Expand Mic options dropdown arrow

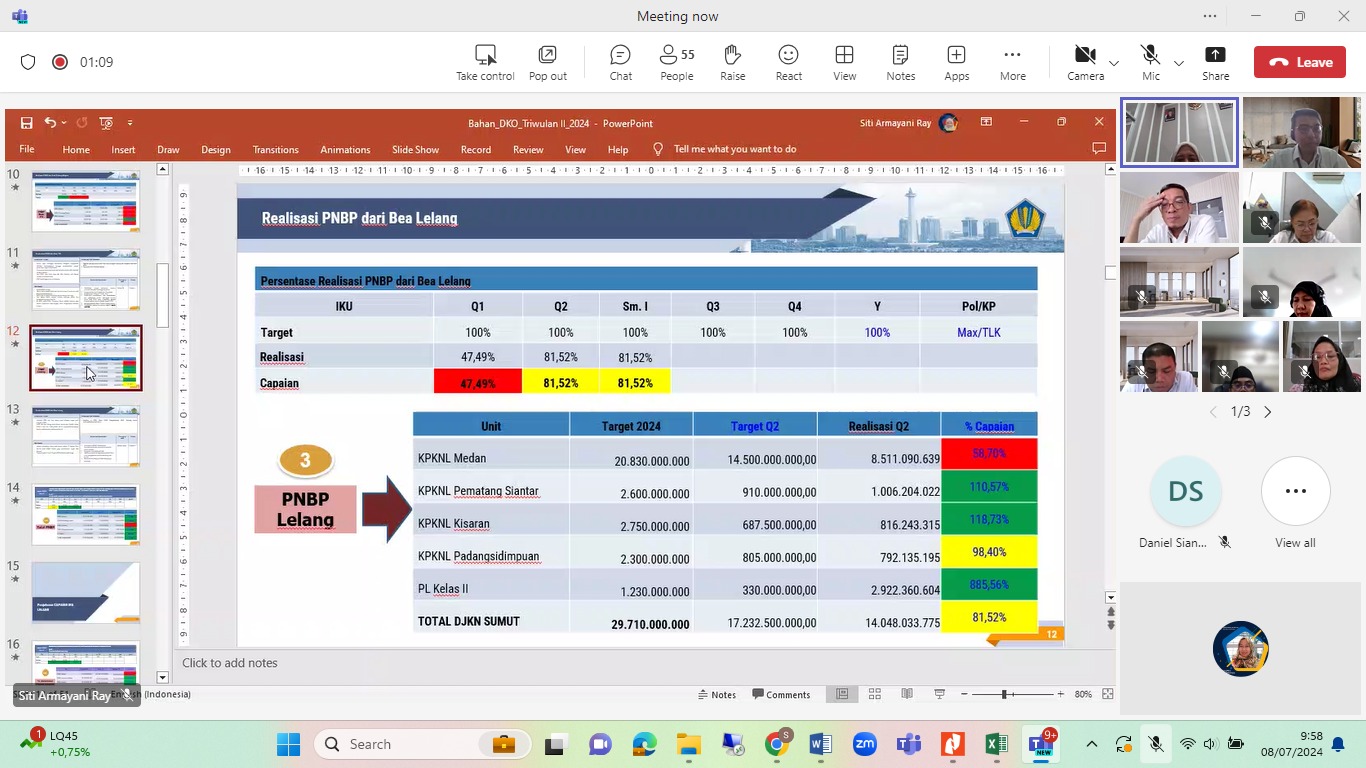point(1179,64)
